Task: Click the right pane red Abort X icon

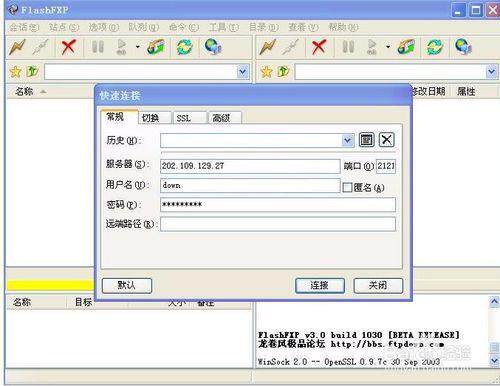Action: (x=319, y=47)
